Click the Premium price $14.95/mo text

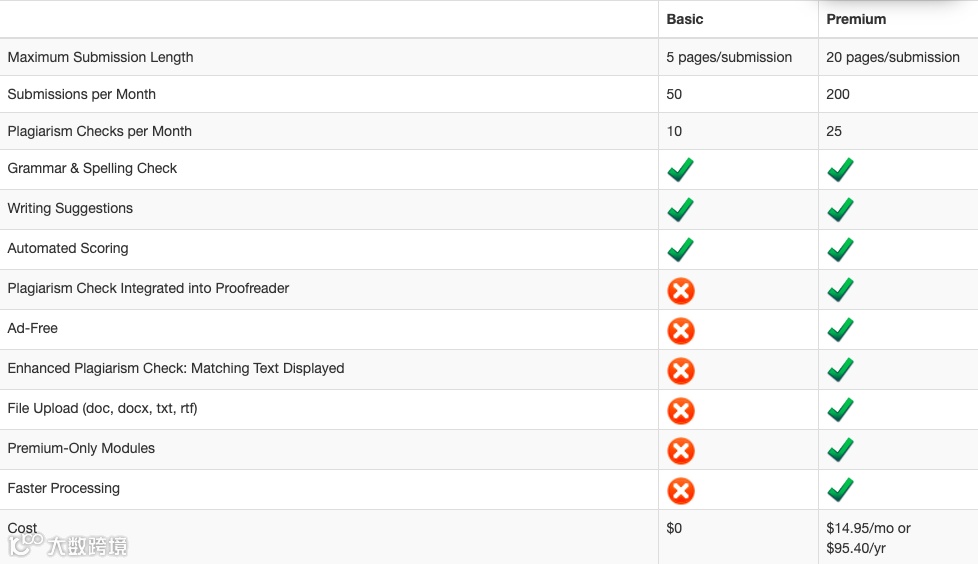tap(868, 528)
